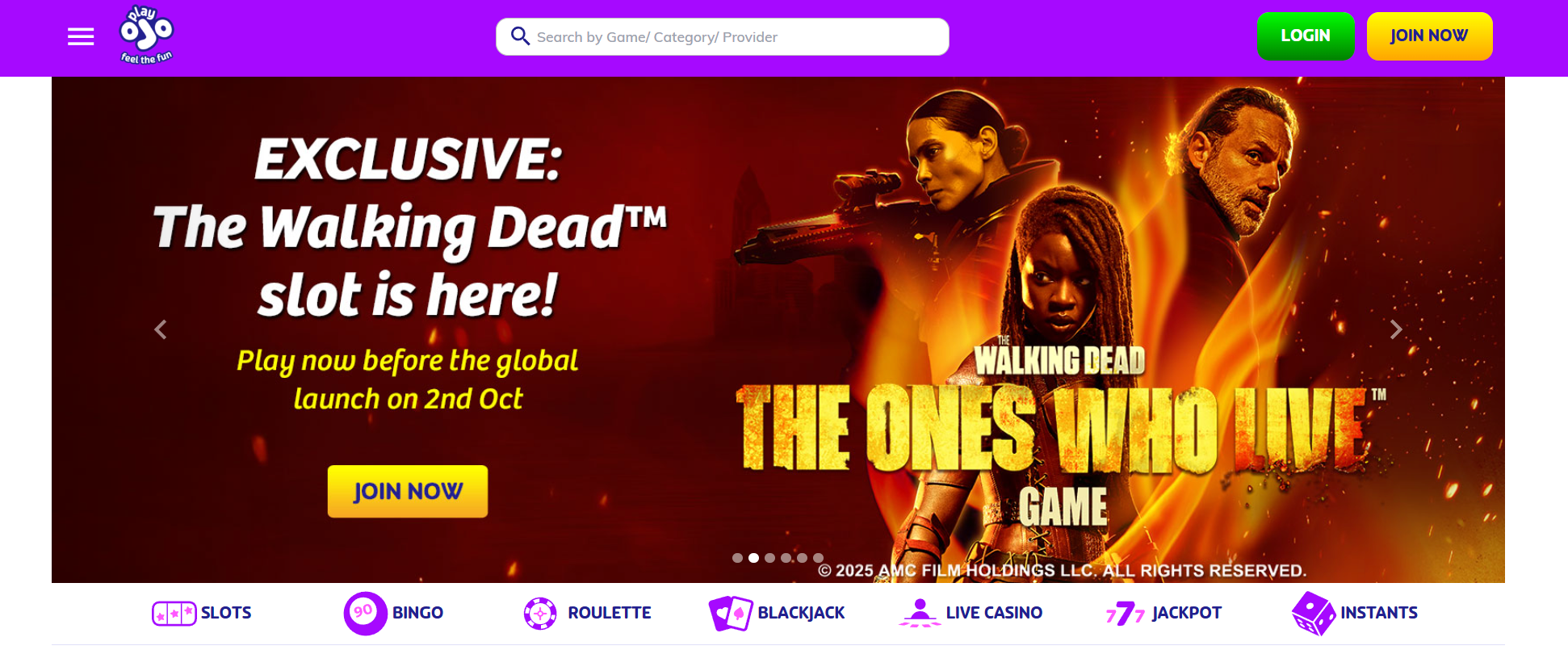Select the last carousel dot
The width and height of the screenshot is (1568, 650).
coord(818,558)
